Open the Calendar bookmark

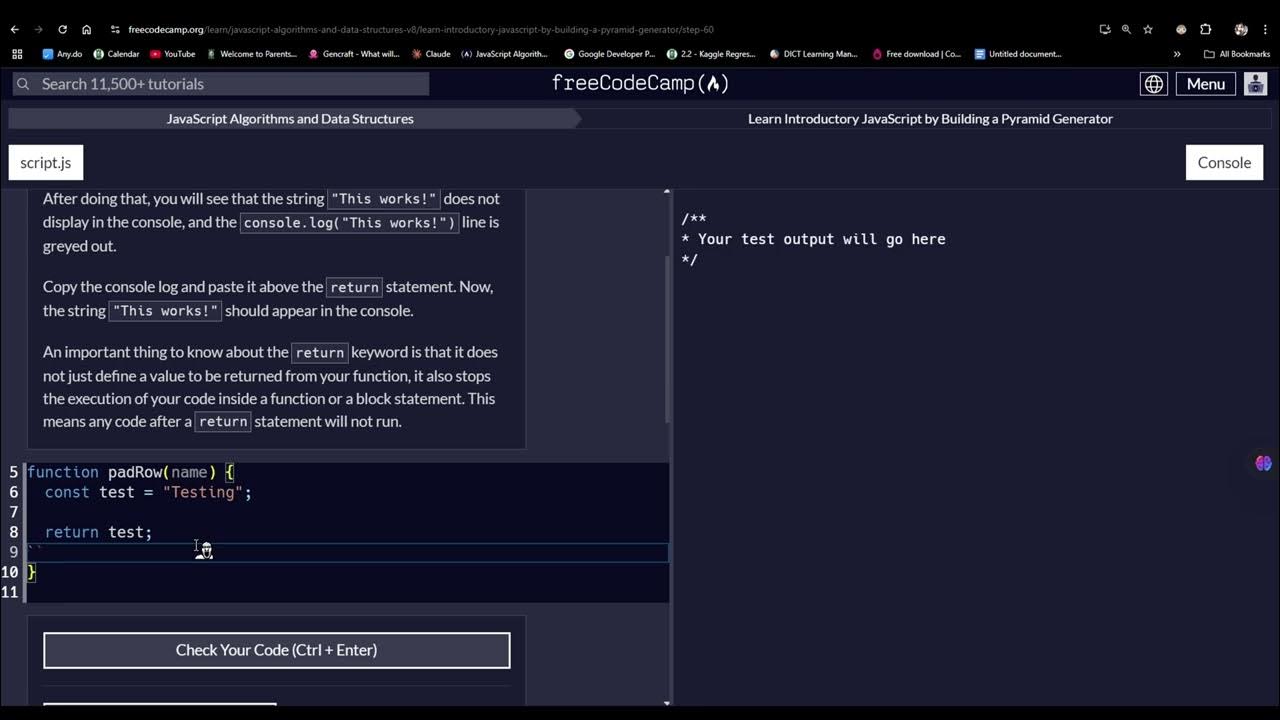116,54
